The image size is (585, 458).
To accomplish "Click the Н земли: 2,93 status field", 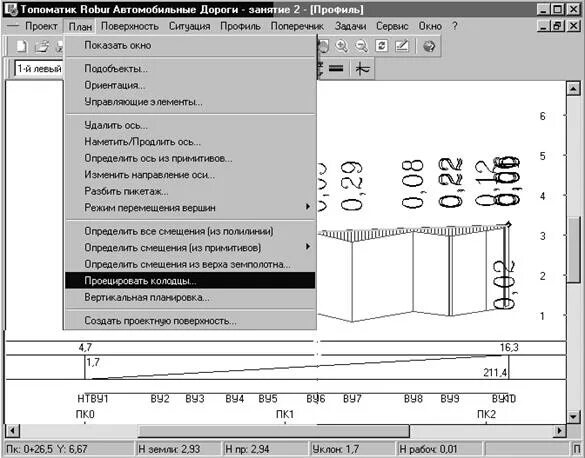I will [x=177, y=449].
